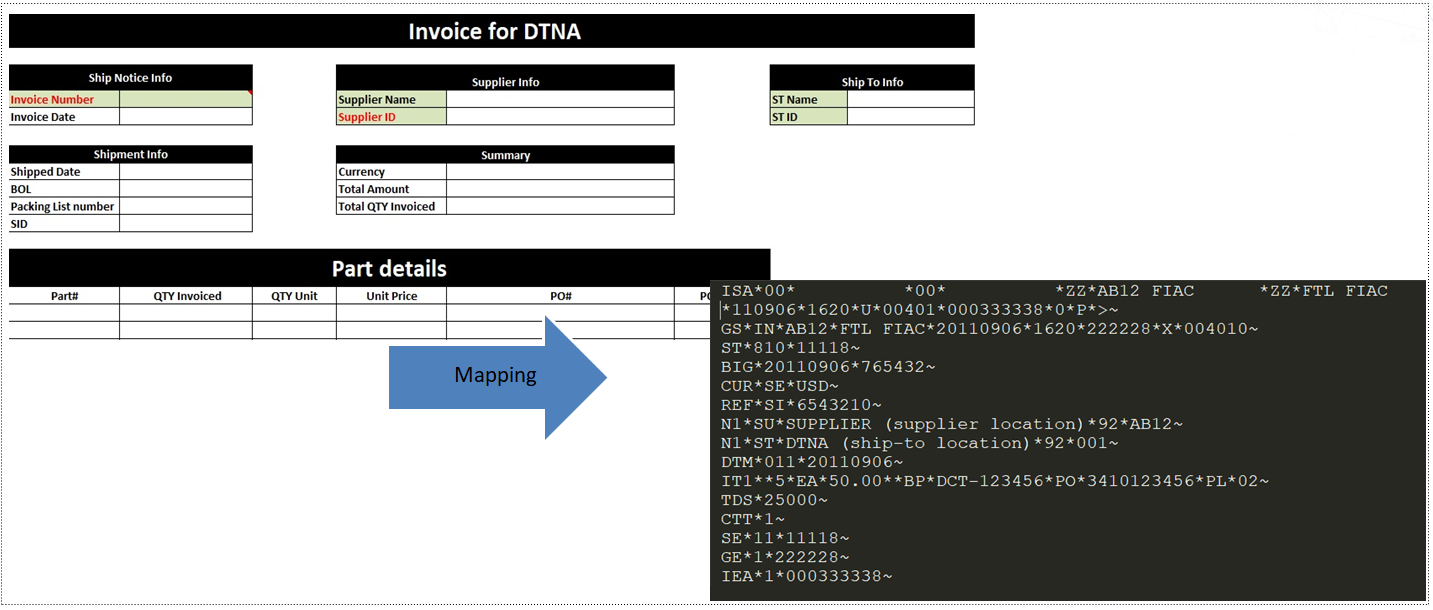Click the Currency value cell

(560, 172)
